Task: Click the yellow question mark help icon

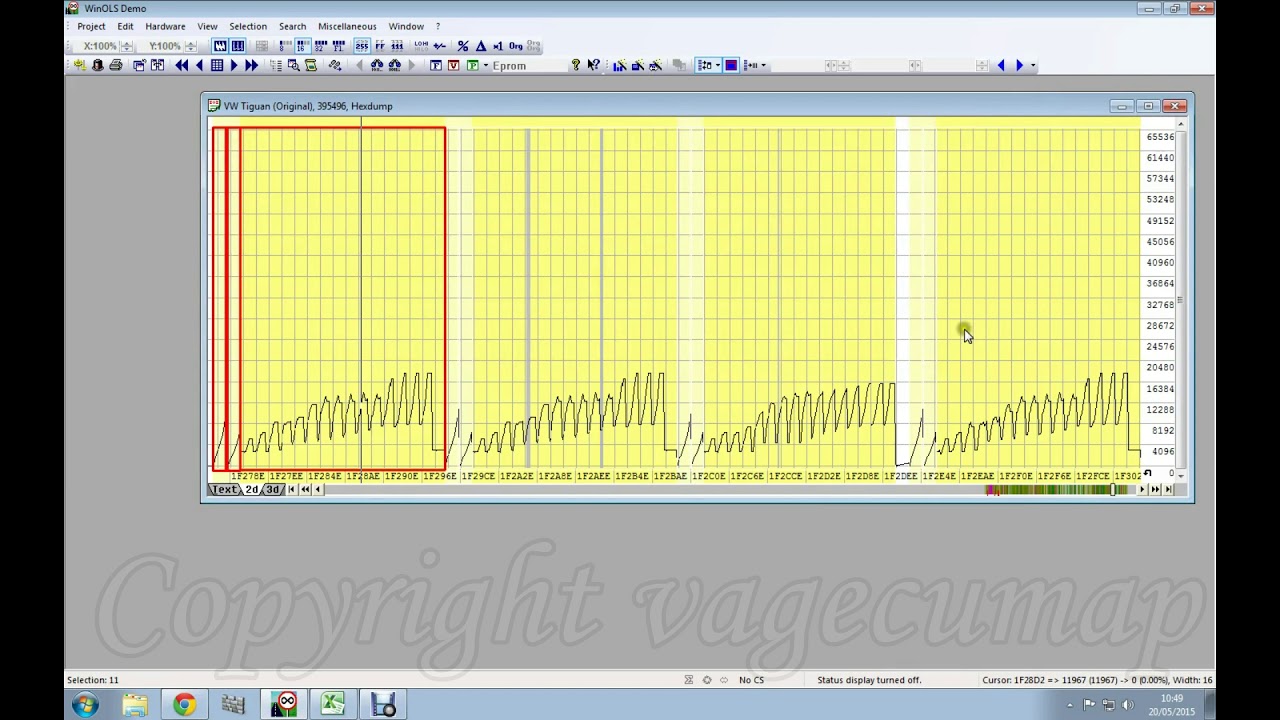Action: point(576,65)
